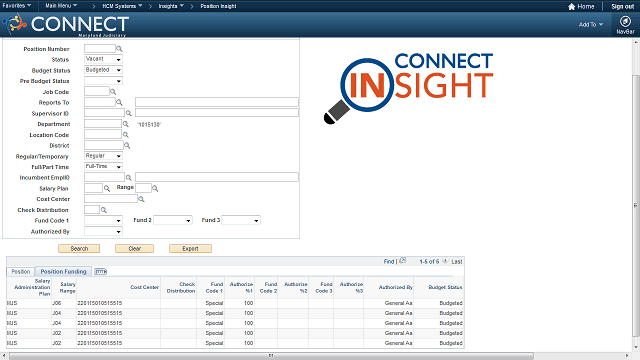640x360 pixels.
Task: Open Incumbent EmplID lookup magnifier
Action: (129, 178)
